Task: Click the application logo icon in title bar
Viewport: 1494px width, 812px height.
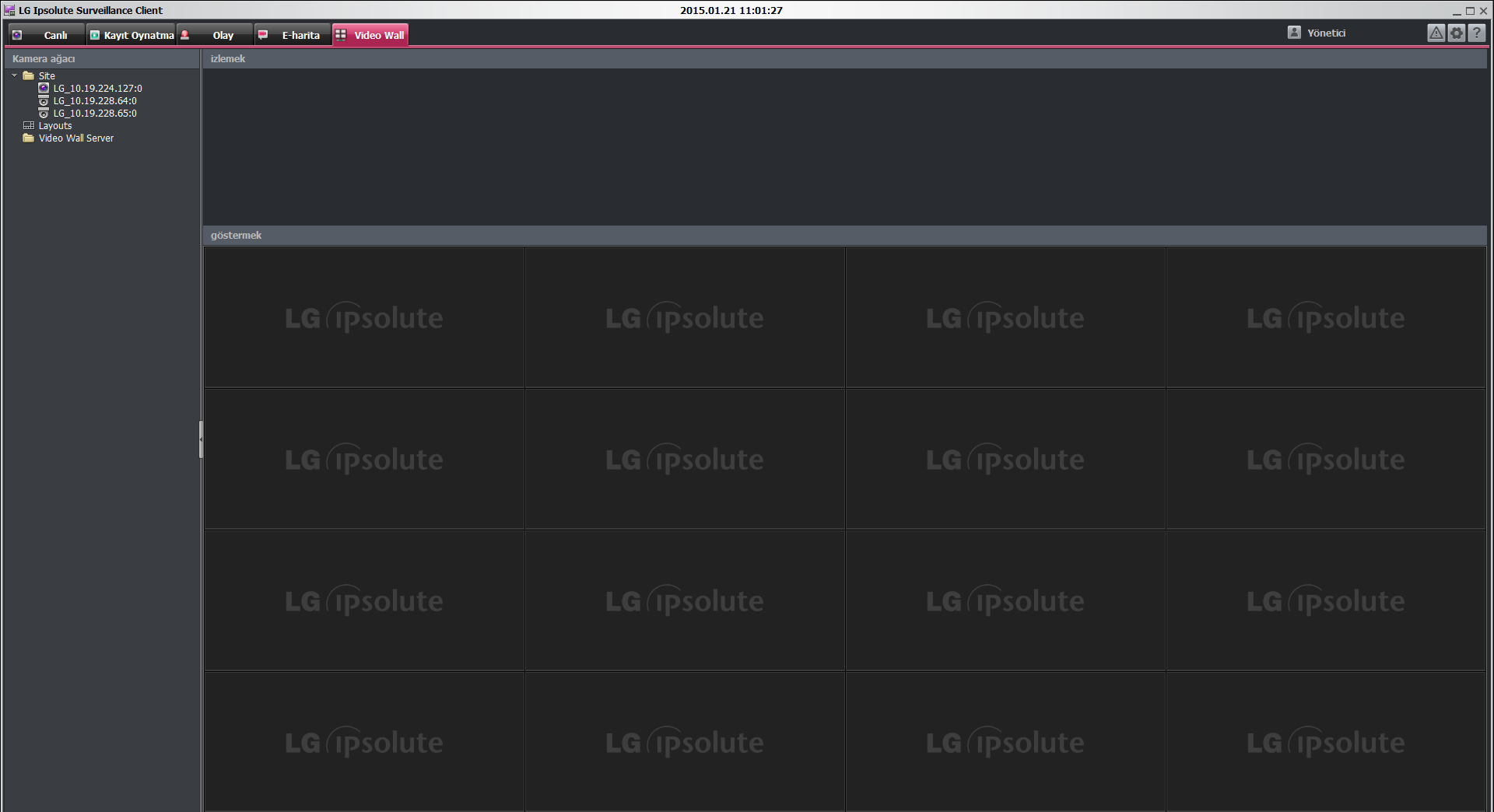Action: [x=9, y=10]
